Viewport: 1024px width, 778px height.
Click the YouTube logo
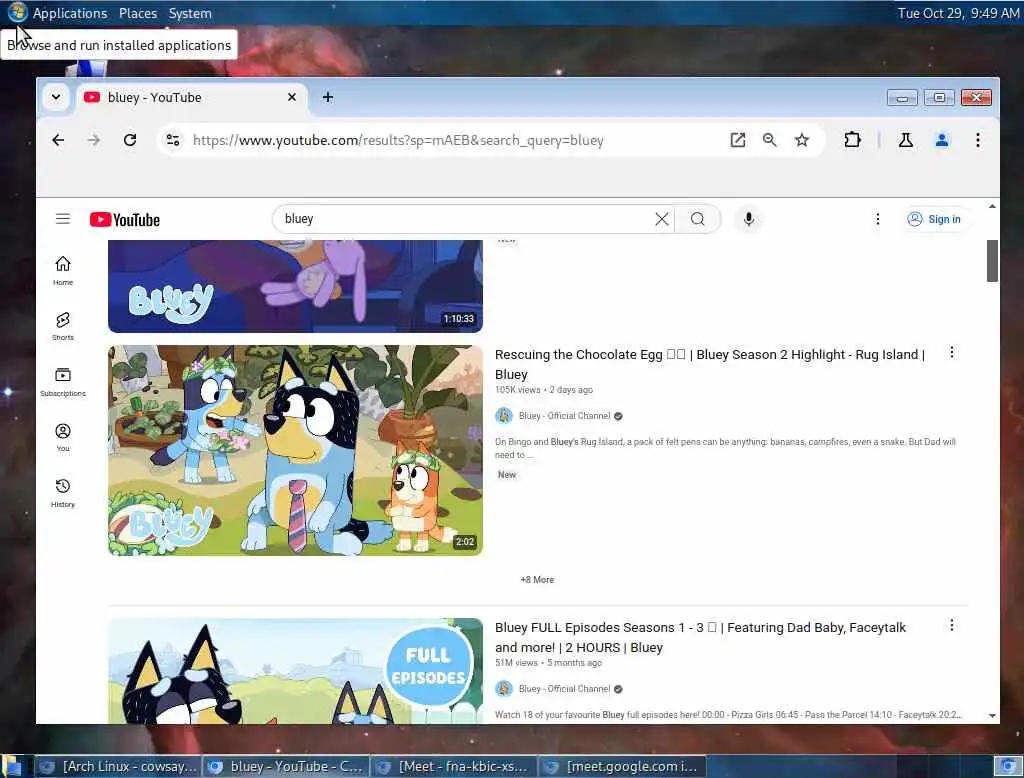(x=125, y=219)
